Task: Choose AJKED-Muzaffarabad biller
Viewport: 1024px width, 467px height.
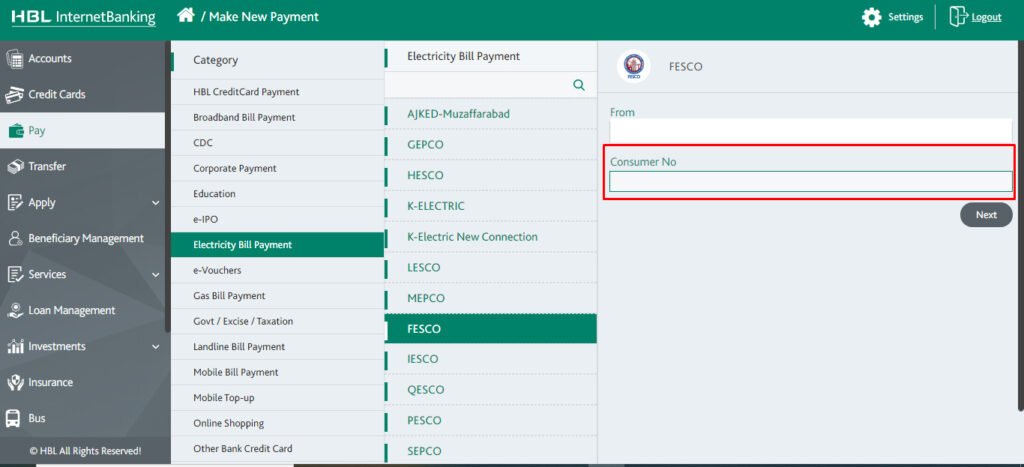Action: point(490,114)
